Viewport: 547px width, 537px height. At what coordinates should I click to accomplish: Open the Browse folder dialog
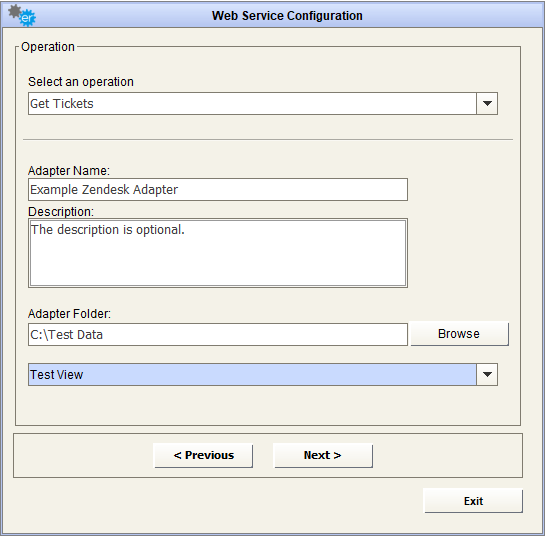(460, 334)
